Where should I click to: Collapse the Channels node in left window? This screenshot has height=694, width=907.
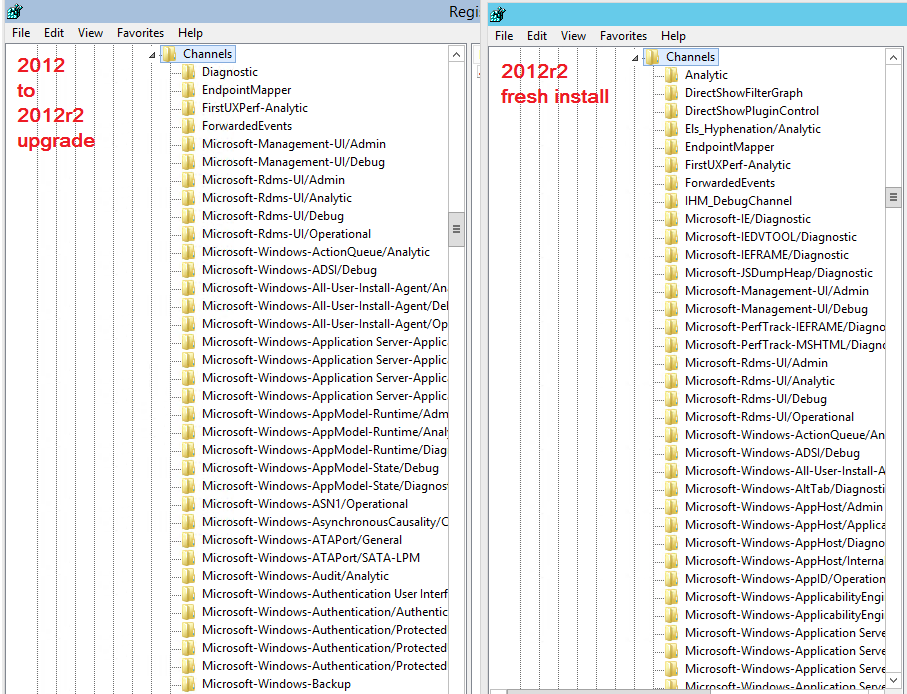(152, 55)
